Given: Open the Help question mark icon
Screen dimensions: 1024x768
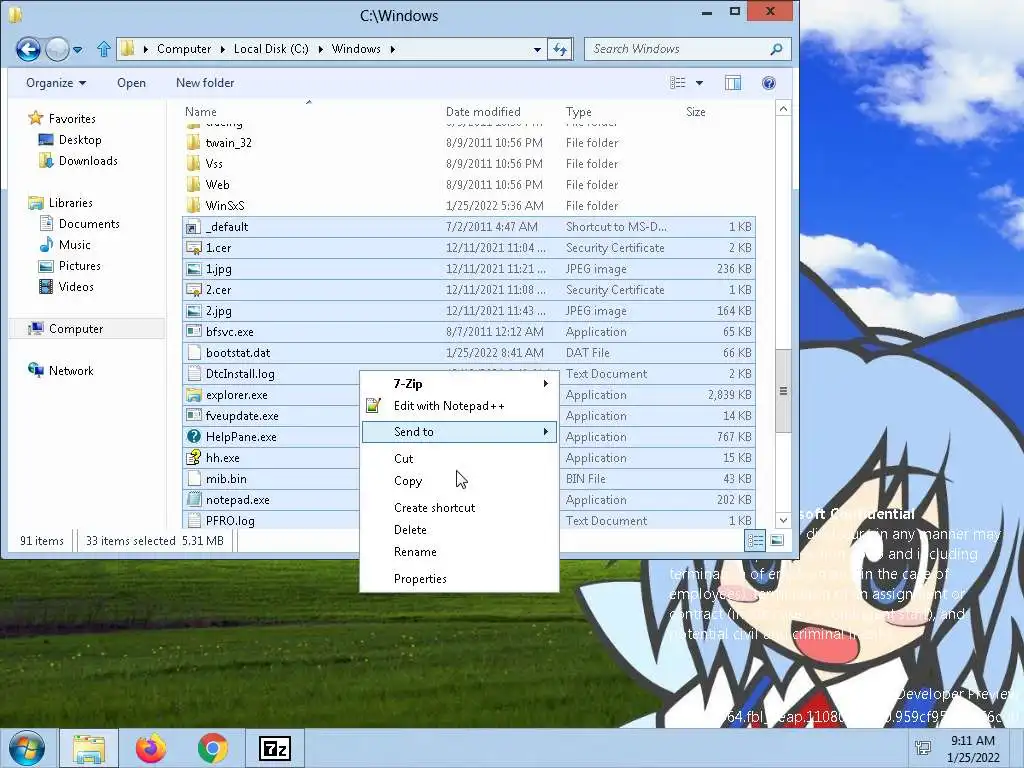Looking at the screenshot, I should tap(769, 83).
